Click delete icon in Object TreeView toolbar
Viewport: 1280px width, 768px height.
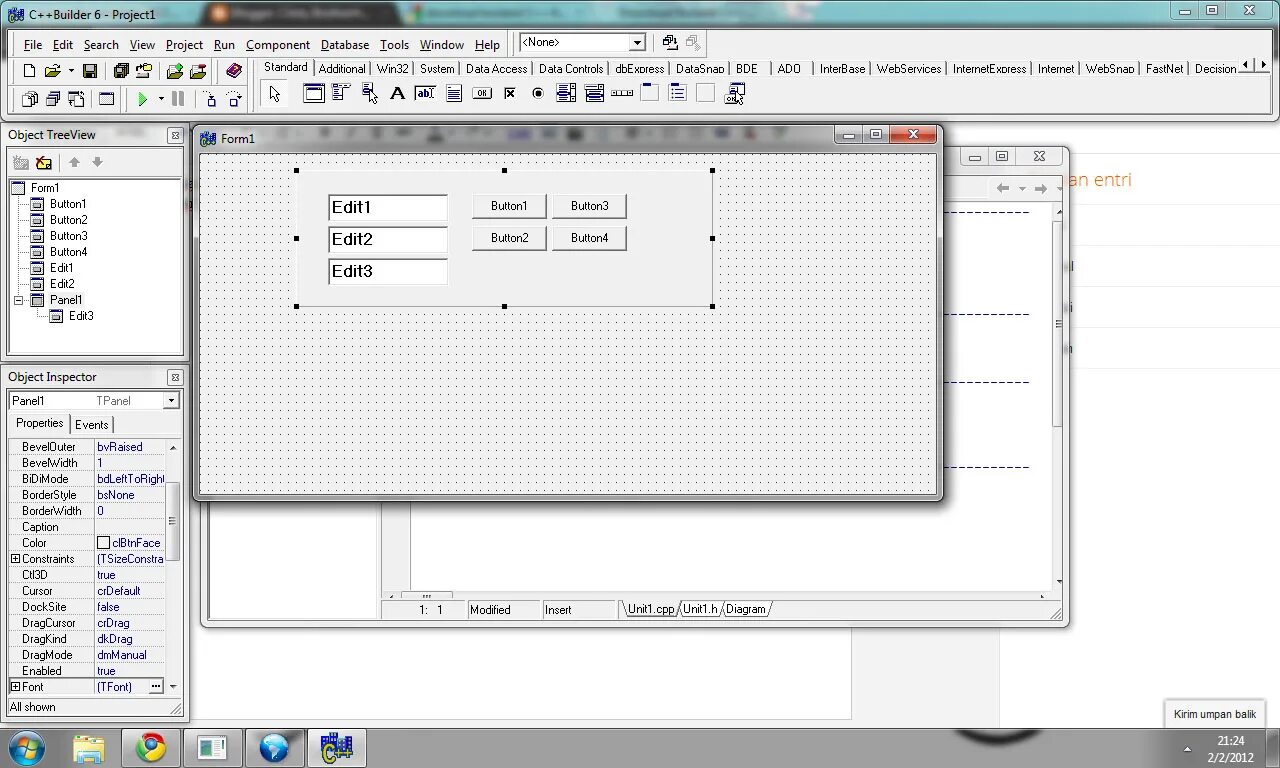43,162
